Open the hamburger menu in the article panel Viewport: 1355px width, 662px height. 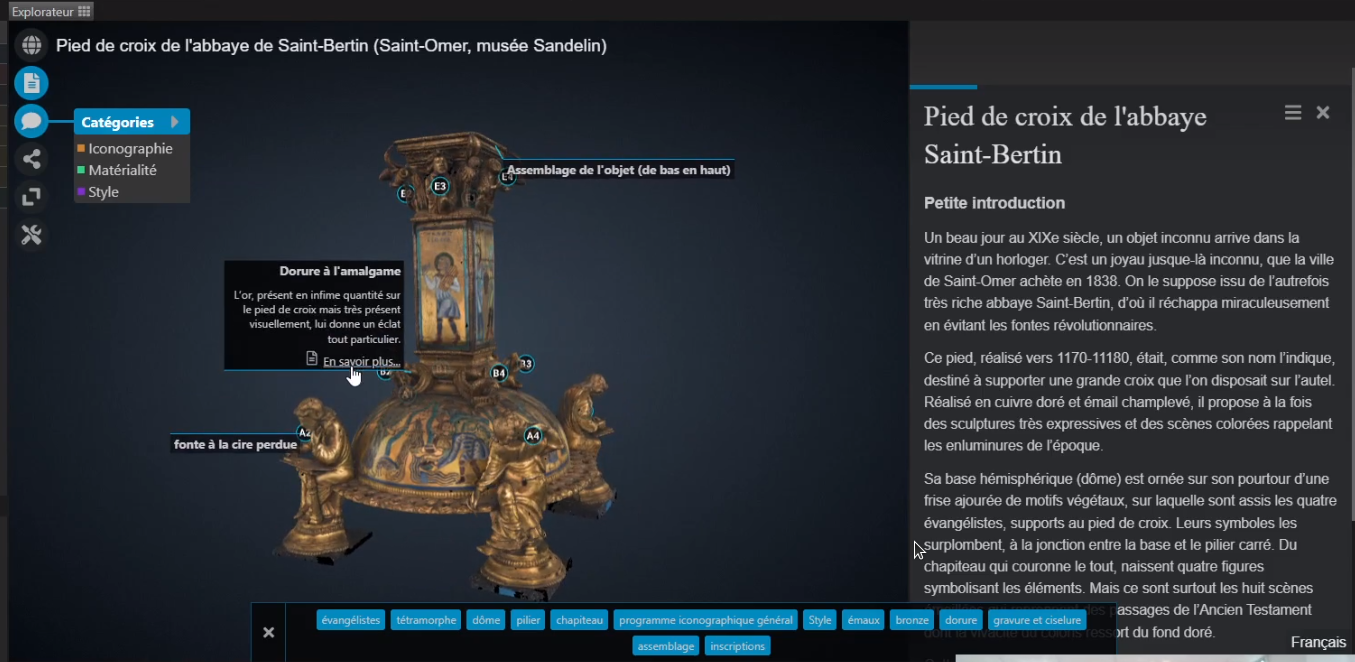(x=1293, y=113)
